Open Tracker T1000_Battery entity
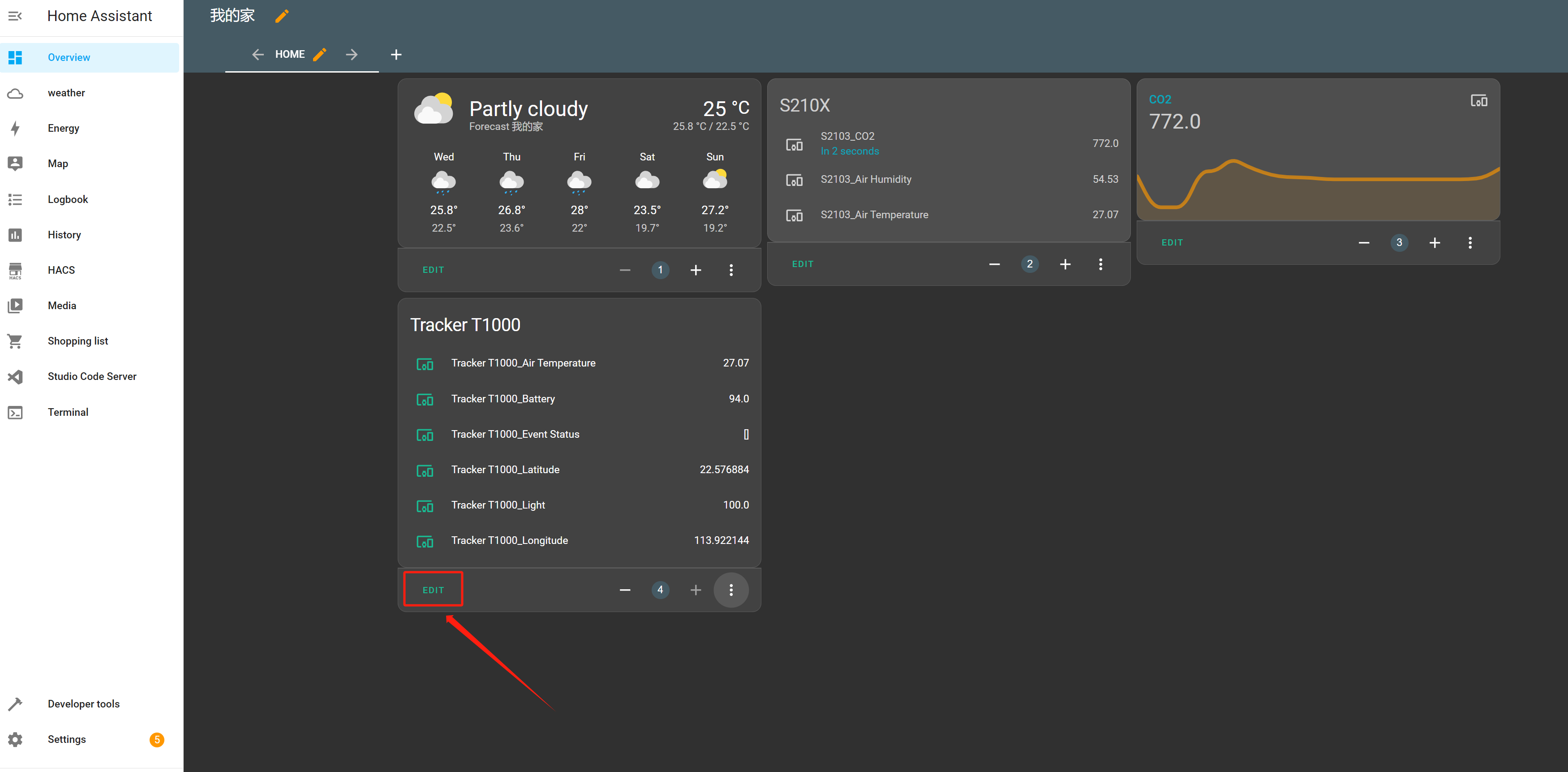 580,399
